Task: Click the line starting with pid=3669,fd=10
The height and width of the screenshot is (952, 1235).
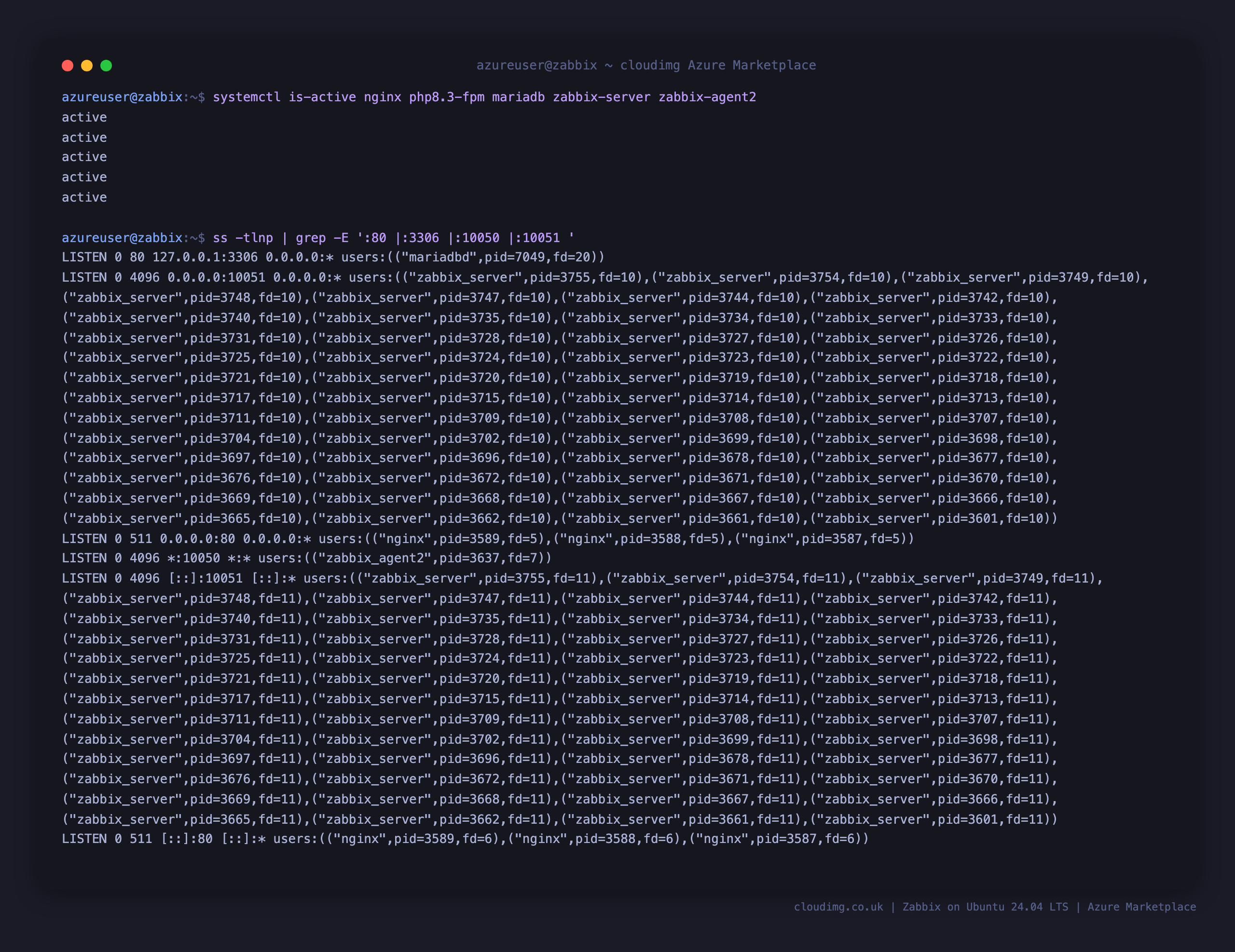Action: pyautogui.click(x=560, y=498)
